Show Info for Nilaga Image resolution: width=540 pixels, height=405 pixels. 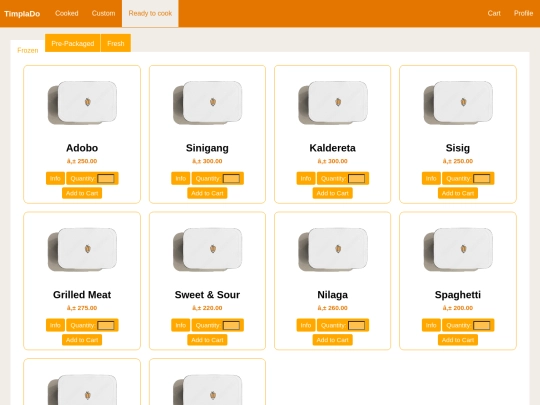tap(306, 325)
